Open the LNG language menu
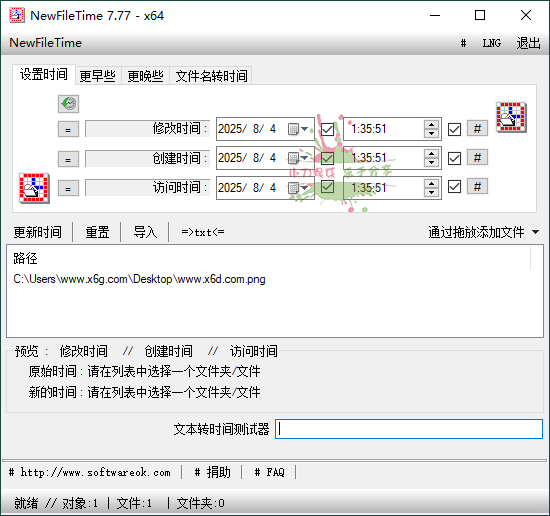Image resolution: width=550 pixels, height=516 pixels. point(491,43)
